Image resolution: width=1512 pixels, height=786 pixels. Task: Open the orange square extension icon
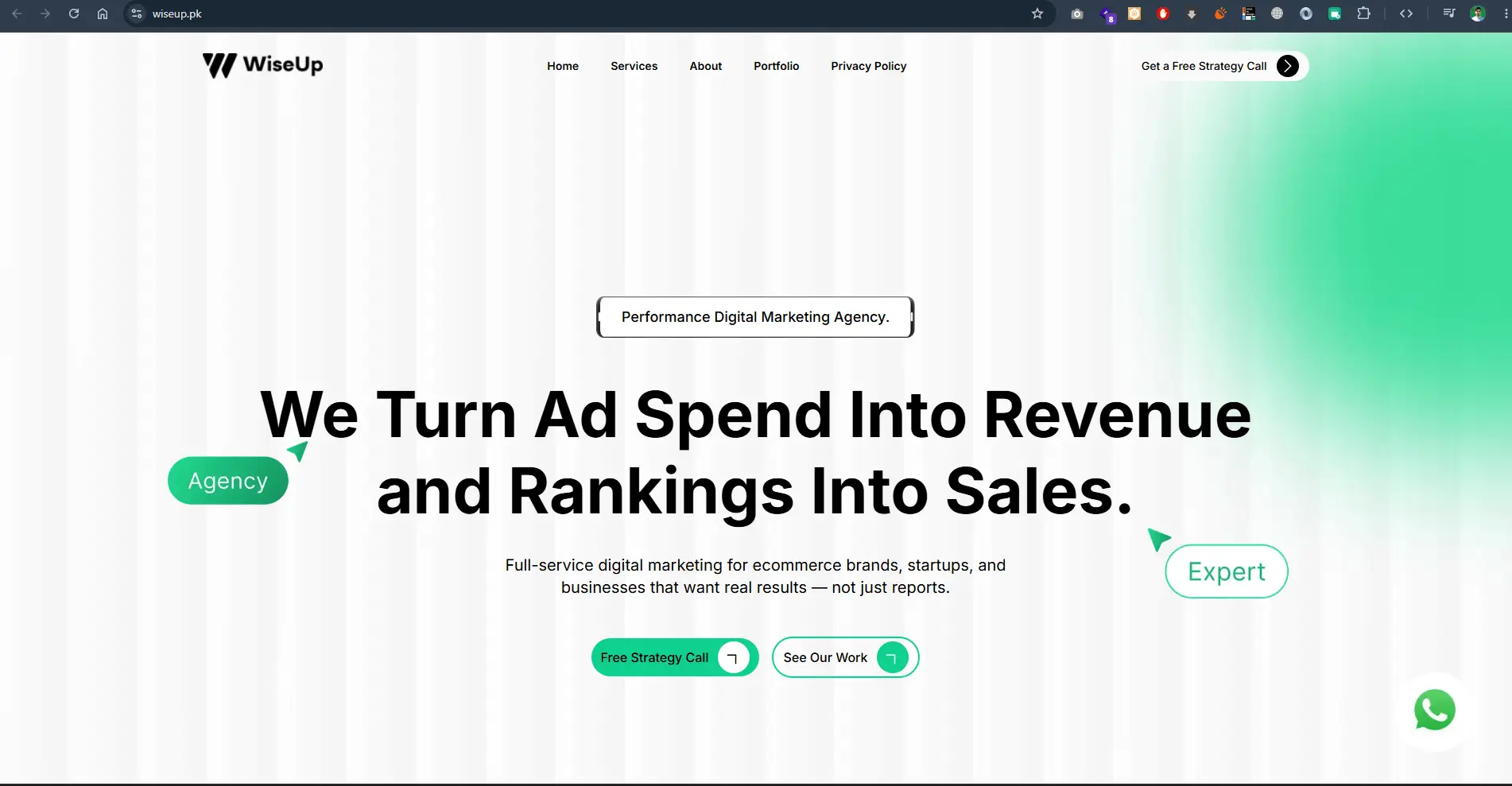(1134, 14)
